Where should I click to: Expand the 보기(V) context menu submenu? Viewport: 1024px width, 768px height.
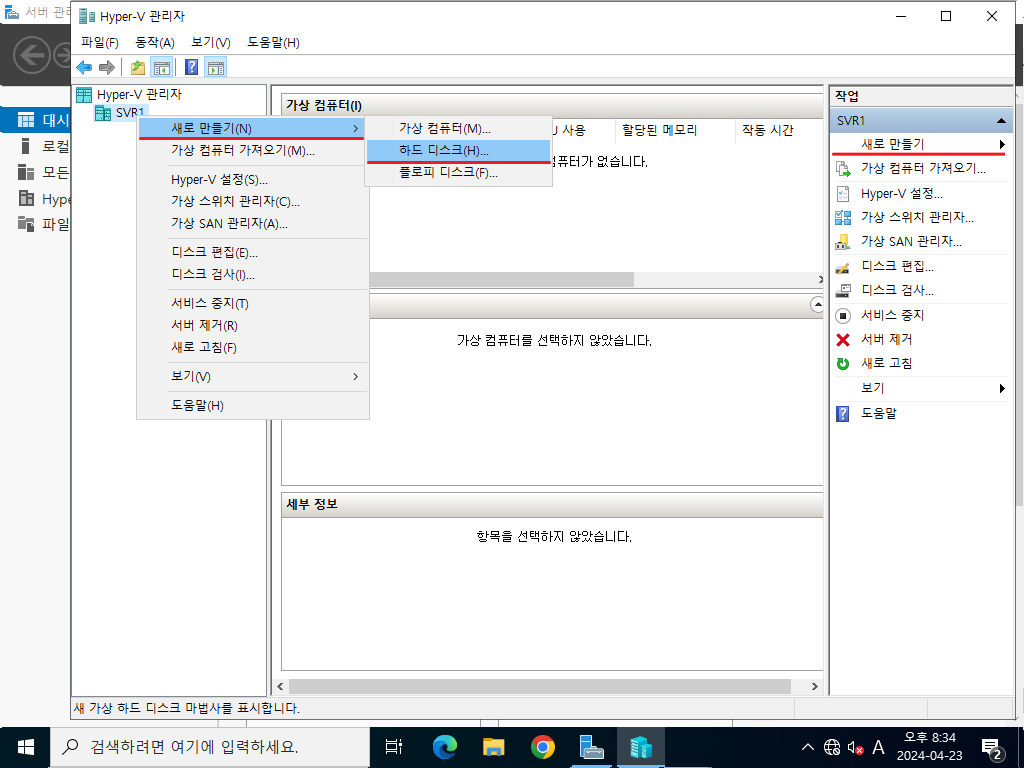tap(253, 377)
